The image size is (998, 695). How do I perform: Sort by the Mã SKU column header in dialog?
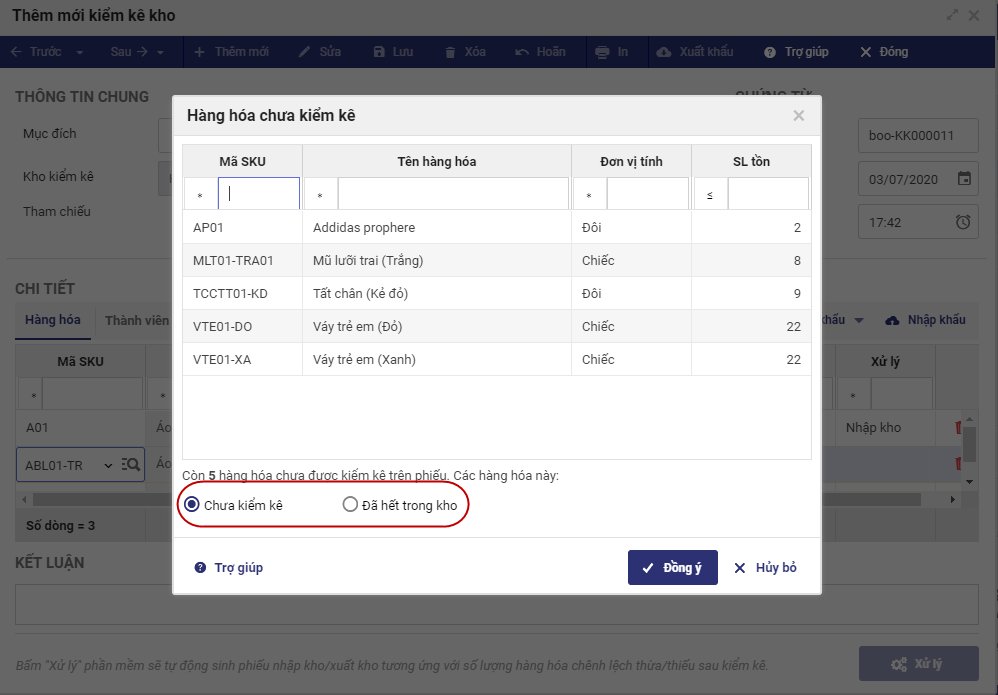click(242, 162)
